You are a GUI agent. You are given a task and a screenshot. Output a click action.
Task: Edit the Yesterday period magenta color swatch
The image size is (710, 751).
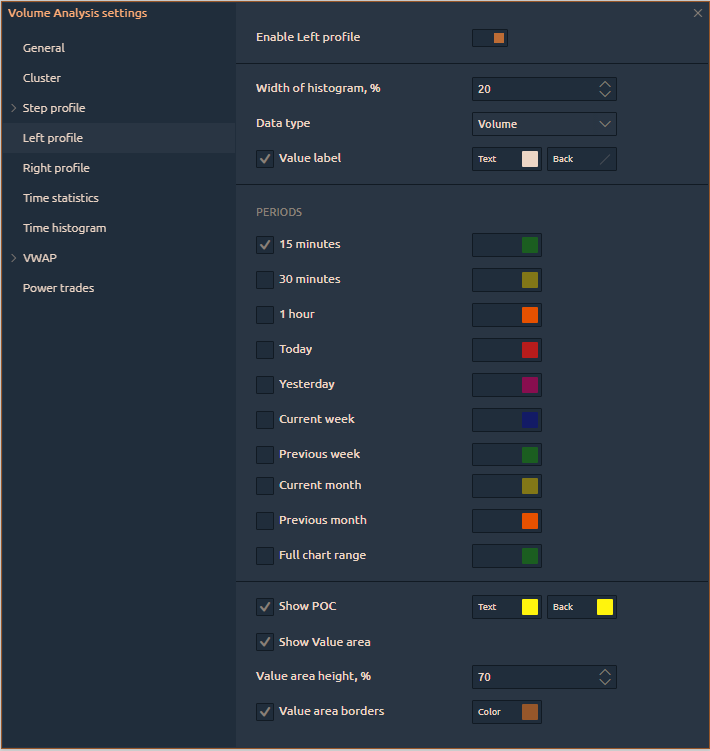(530, 385)
